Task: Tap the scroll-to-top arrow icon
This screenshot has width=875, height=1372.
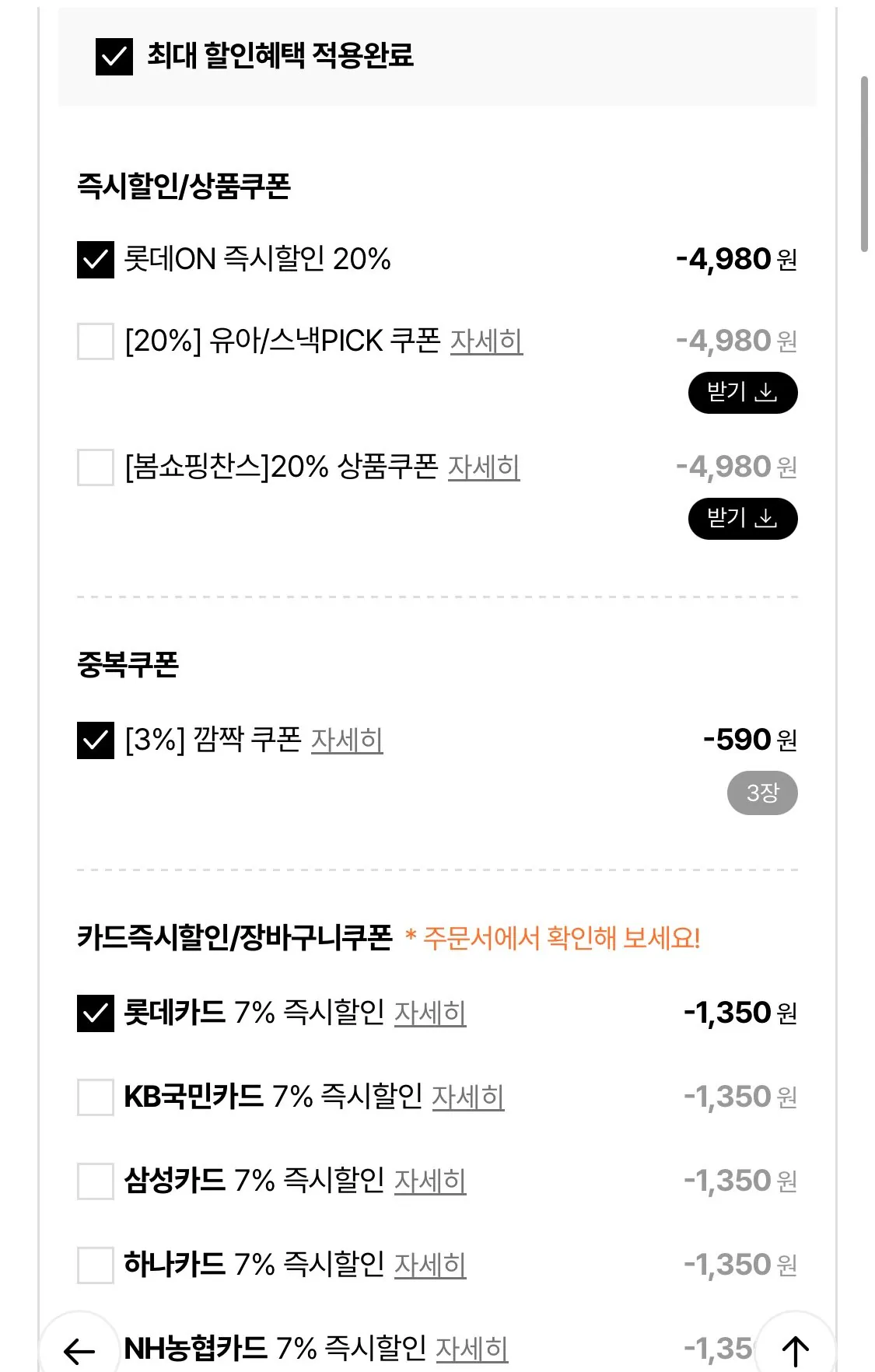Action: [795, 1350]
